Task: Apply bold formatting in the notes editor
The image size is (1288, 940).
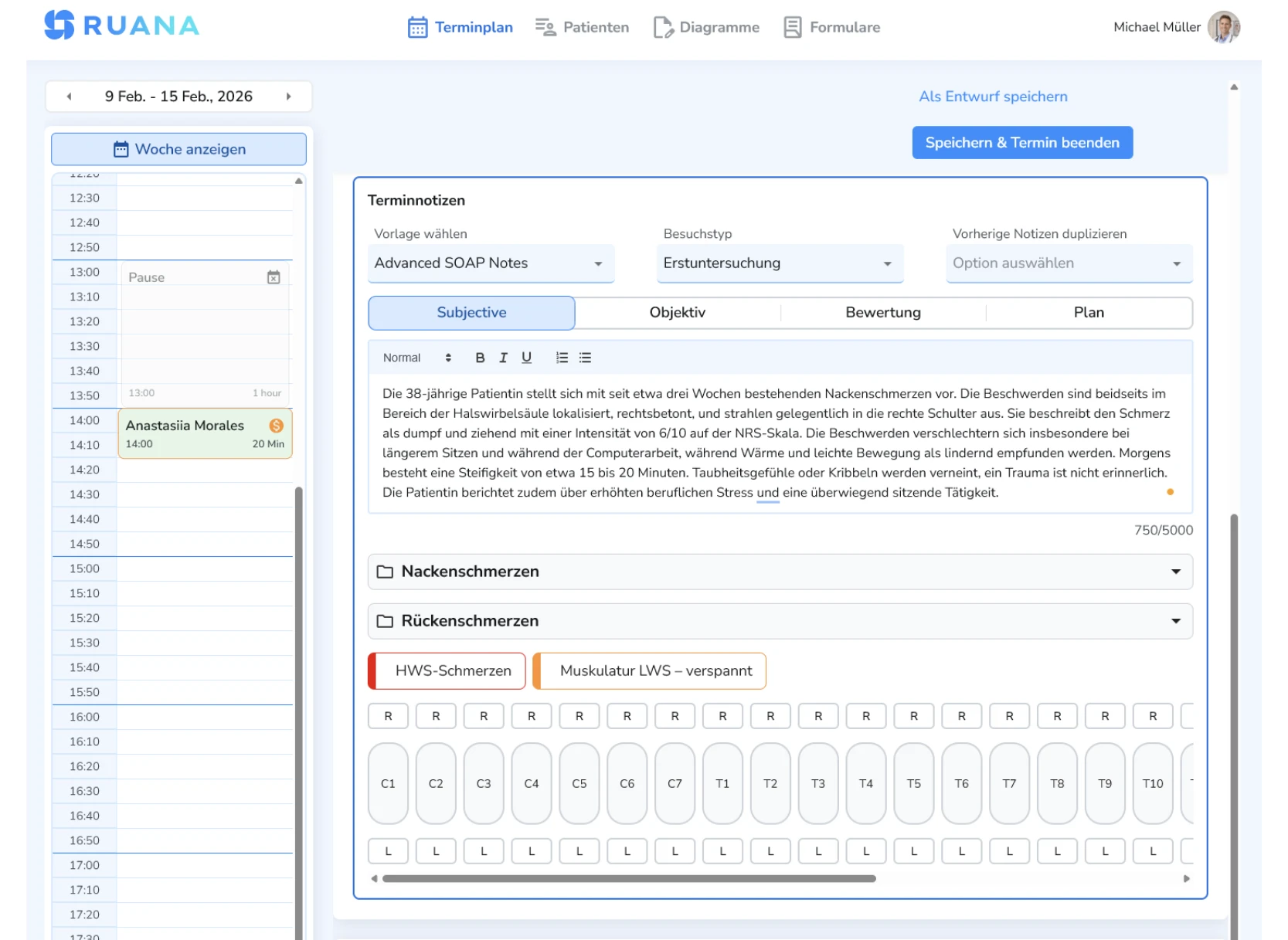Action: [x=480, y=357]
